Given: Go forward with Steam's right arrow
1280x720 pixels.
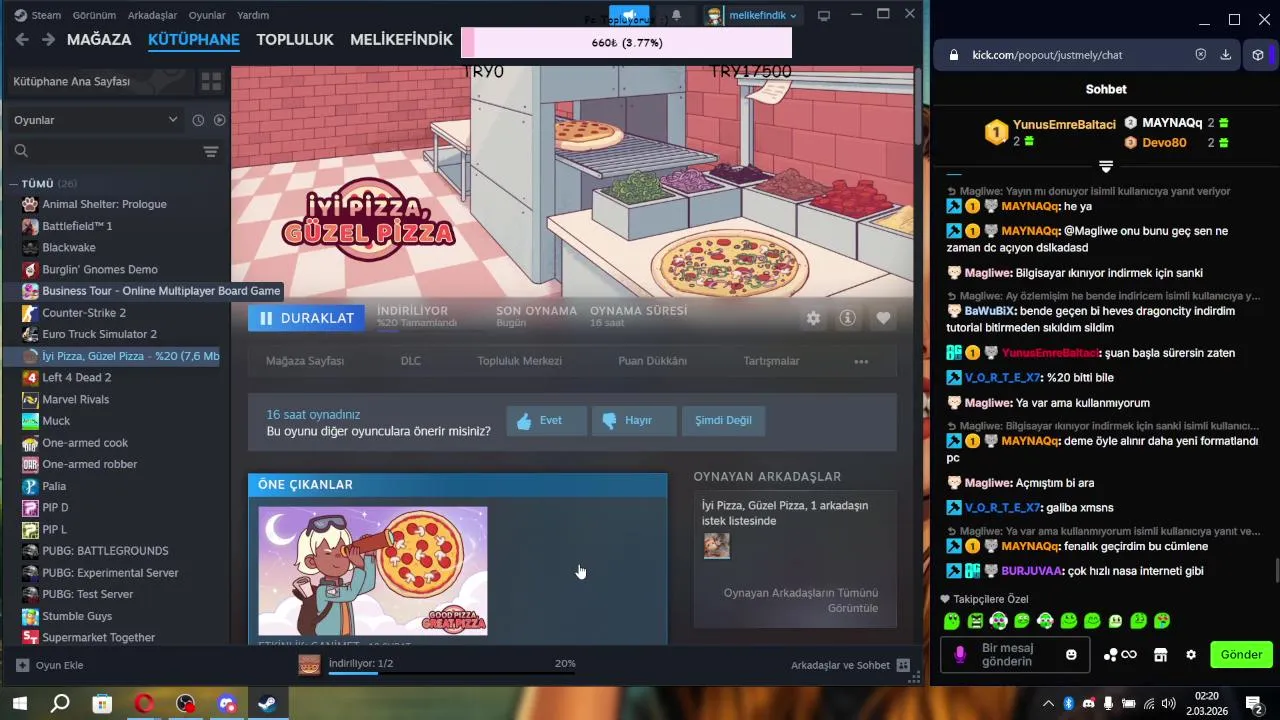Looking at the screenshot, I should pos(47,39).
